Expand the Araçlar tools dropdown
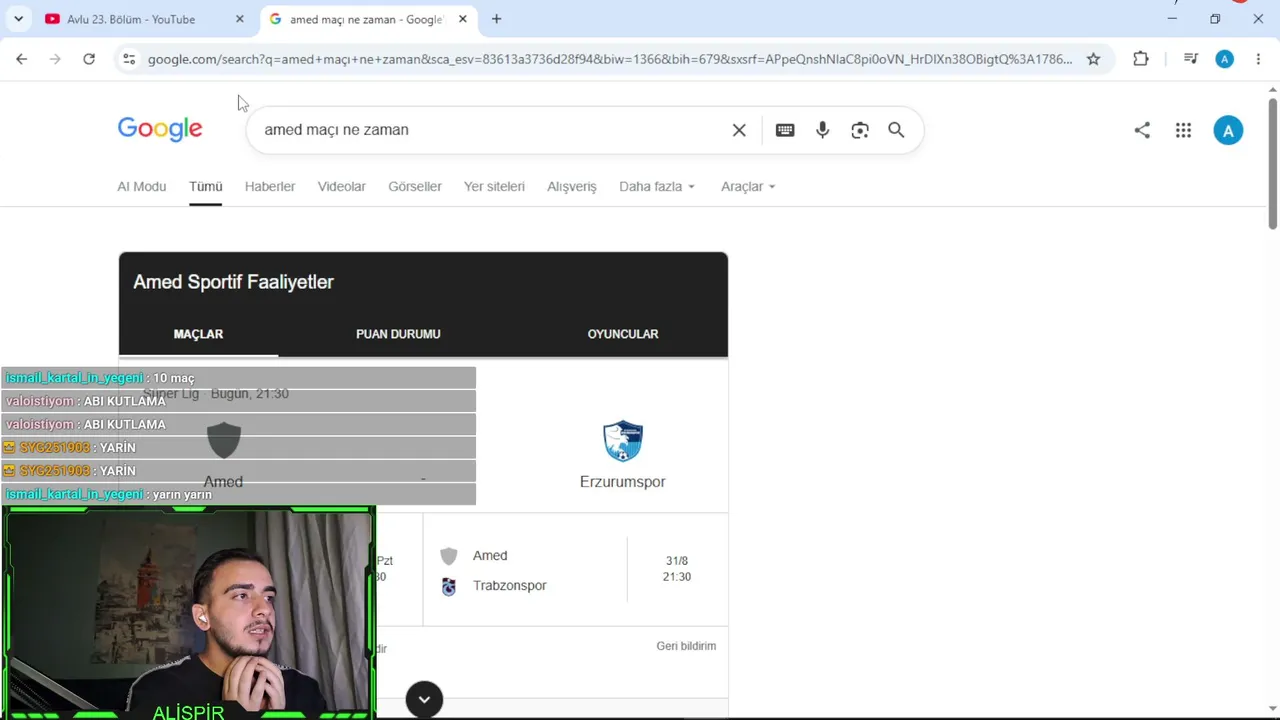The image size is (1280, 720). (x=748, y=186)
